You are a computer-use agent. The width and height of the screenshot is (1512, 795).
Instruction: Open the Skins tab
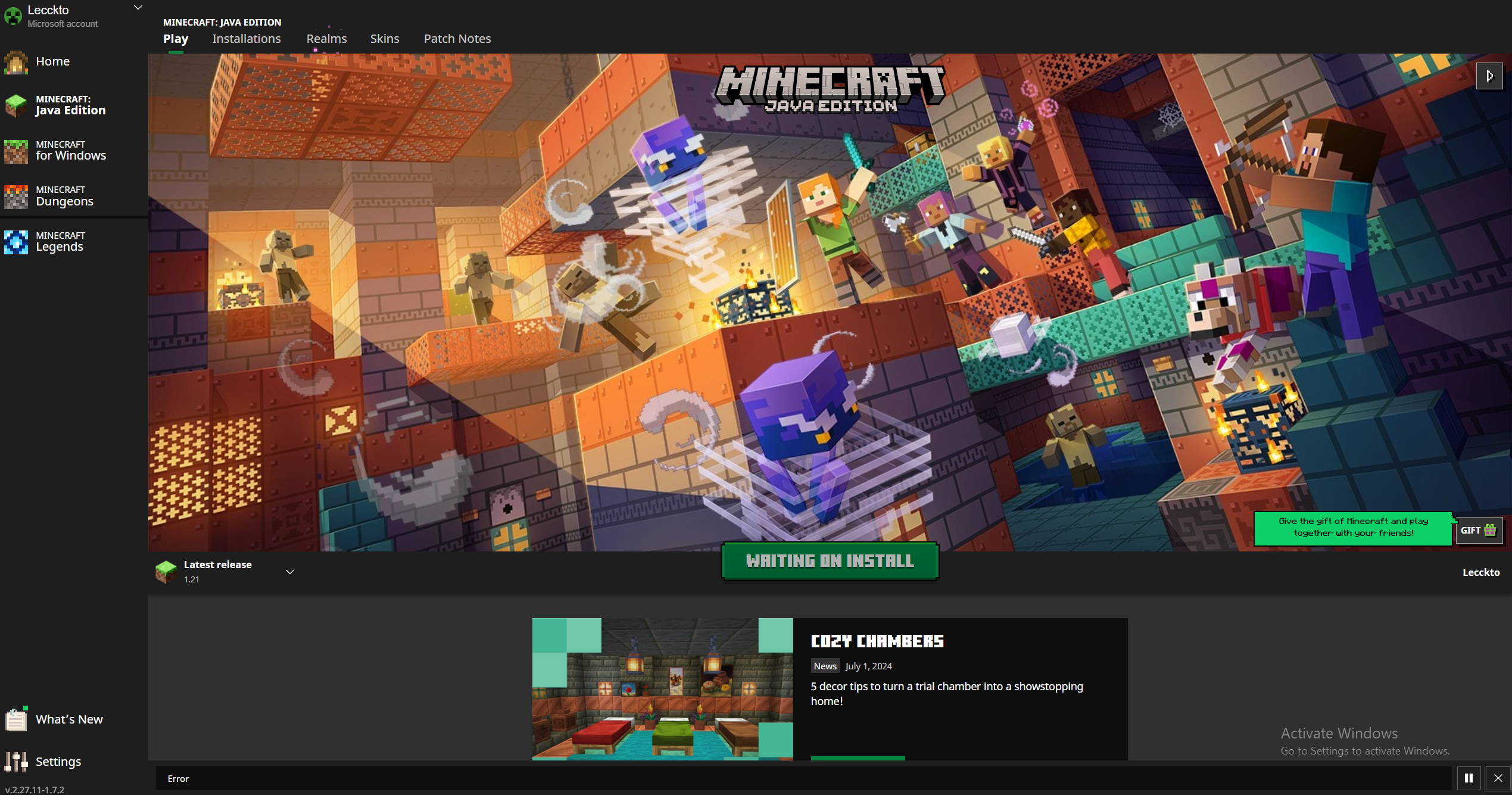(385, 39)
